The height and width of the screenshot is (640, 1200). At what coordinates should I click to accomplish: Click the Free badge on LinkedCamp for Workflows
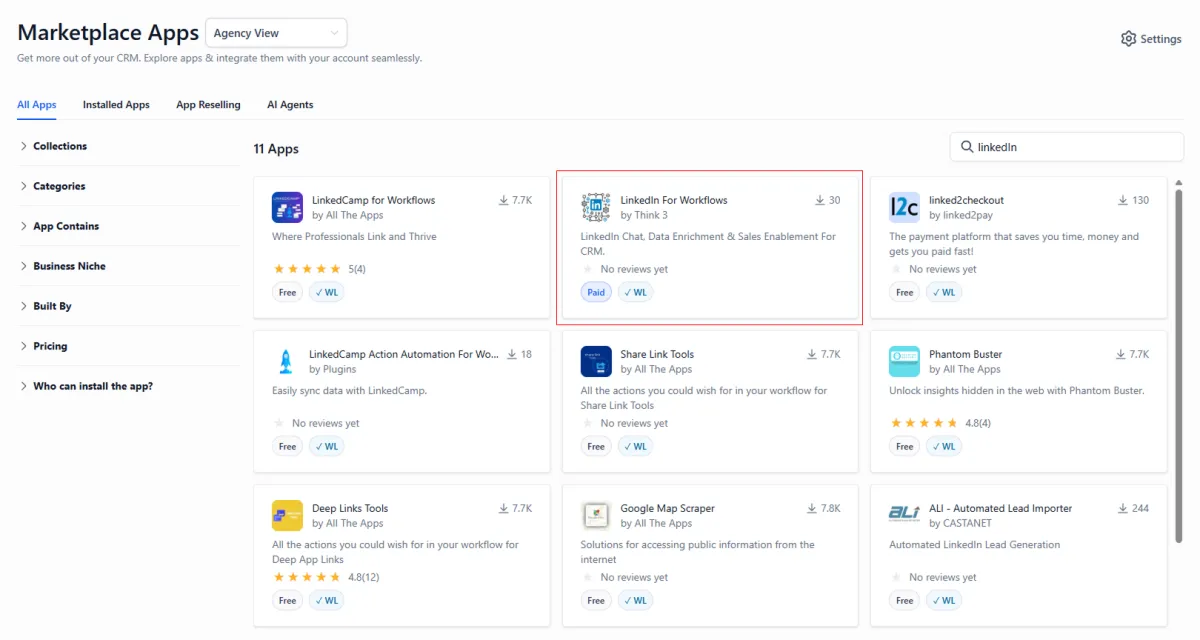[288, 293]
